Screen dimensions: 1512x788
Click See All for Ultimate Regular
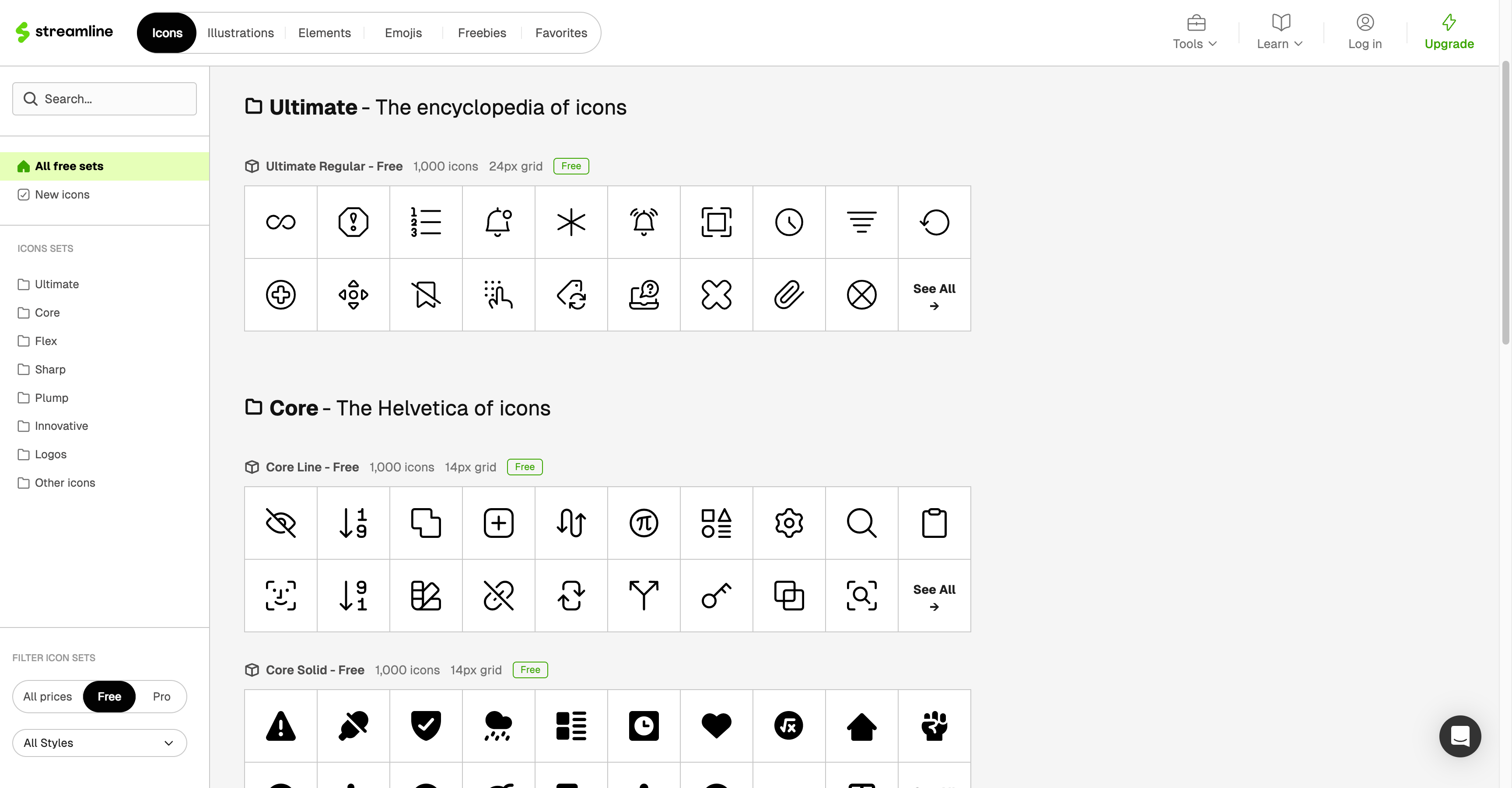tap(934, 295)
